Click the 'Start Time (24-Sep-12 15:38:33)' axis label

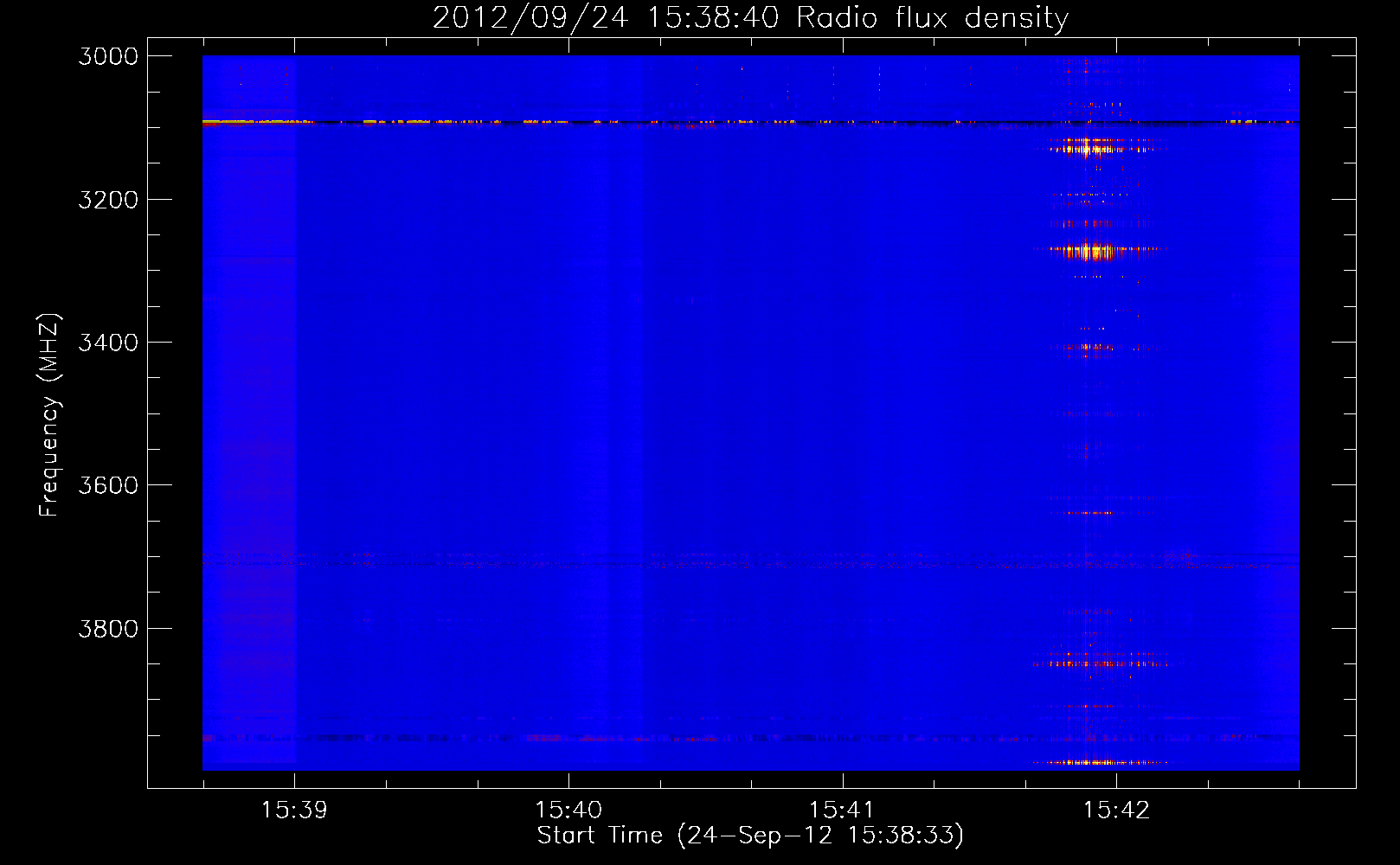750,836
